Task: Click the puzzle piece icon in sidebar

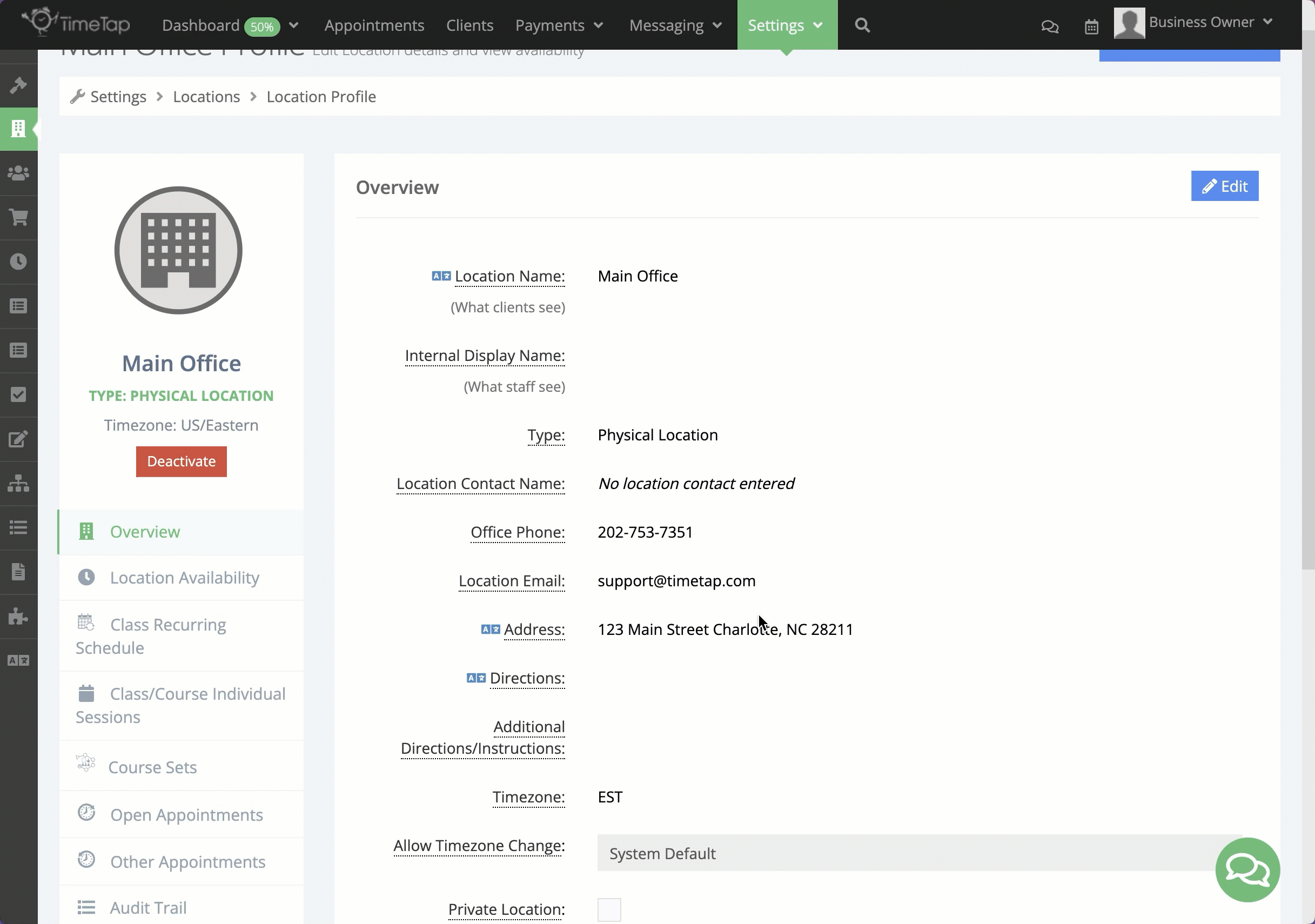Action: click(x=18, y=616)
